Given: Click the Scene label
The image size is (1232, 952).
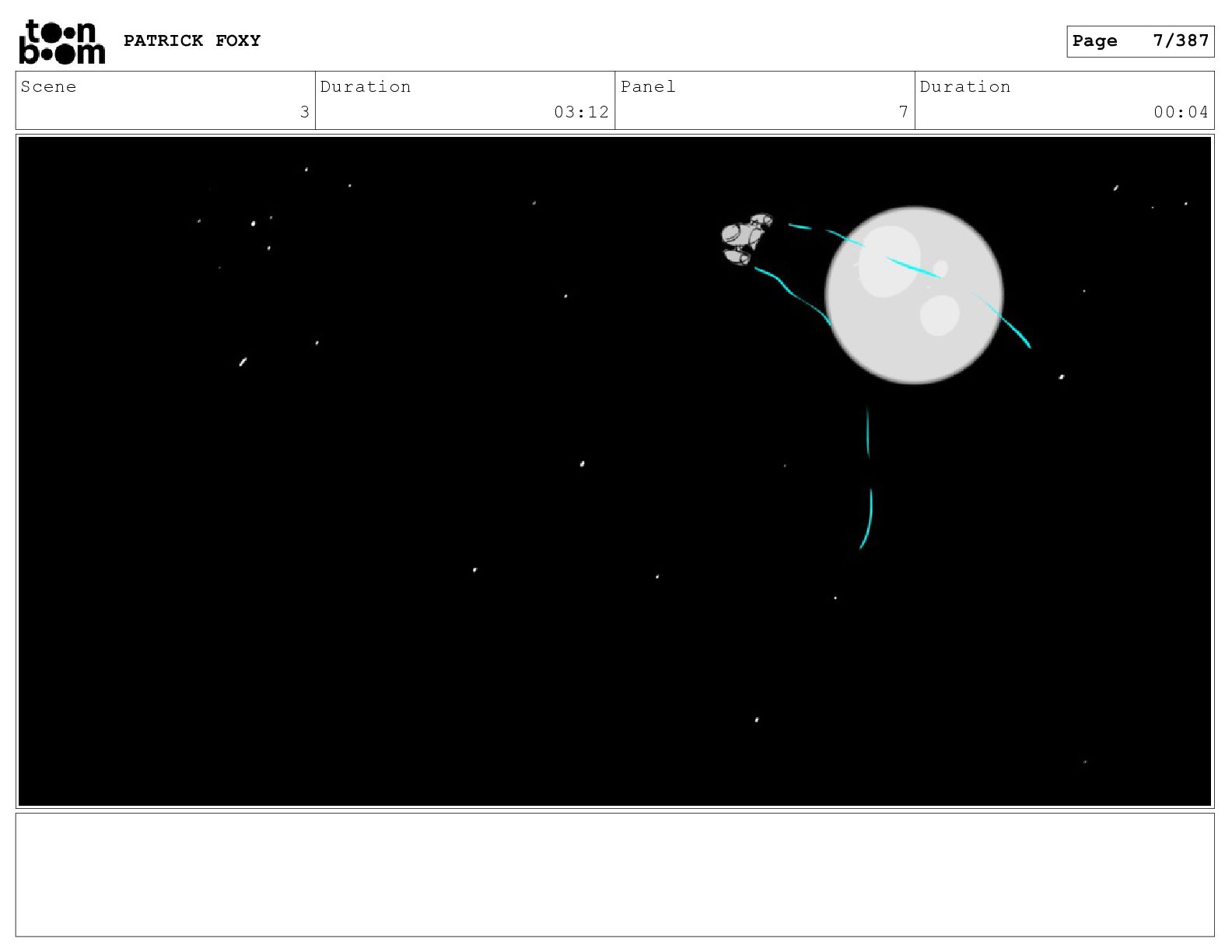Looking at the screenshot, I should click(48, 86).
